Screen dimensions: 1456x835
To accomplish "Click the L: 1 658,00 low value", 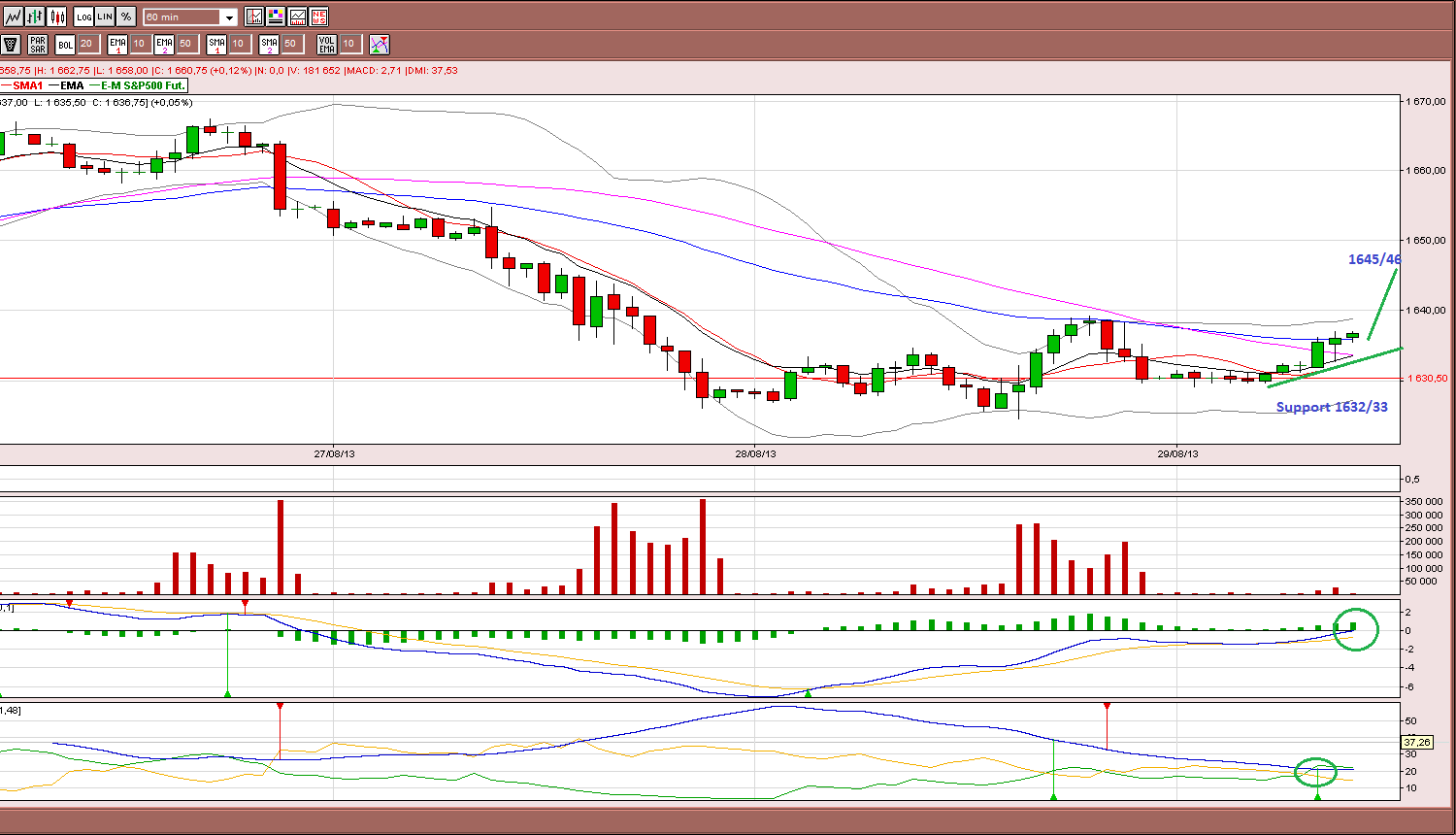I will tap(121, 71).
